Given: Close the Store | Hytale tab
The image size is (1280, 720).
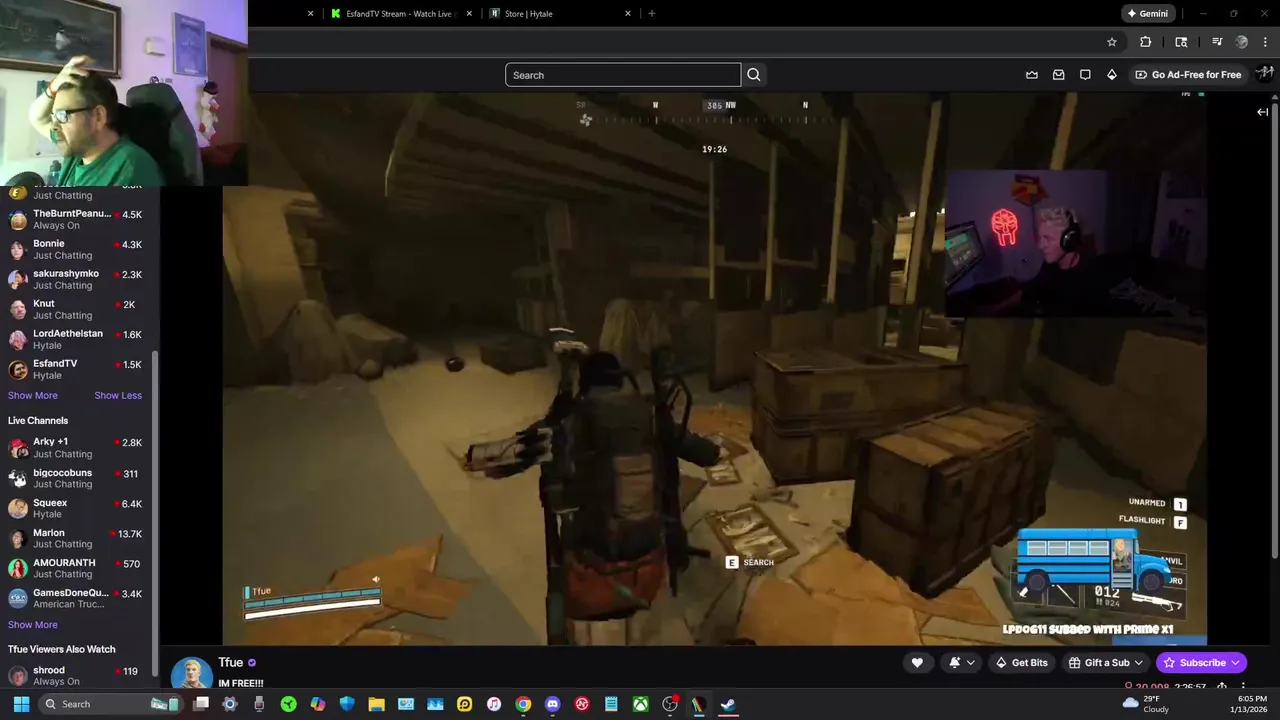Looking at the screenshot, I should [x=628, y=14].
